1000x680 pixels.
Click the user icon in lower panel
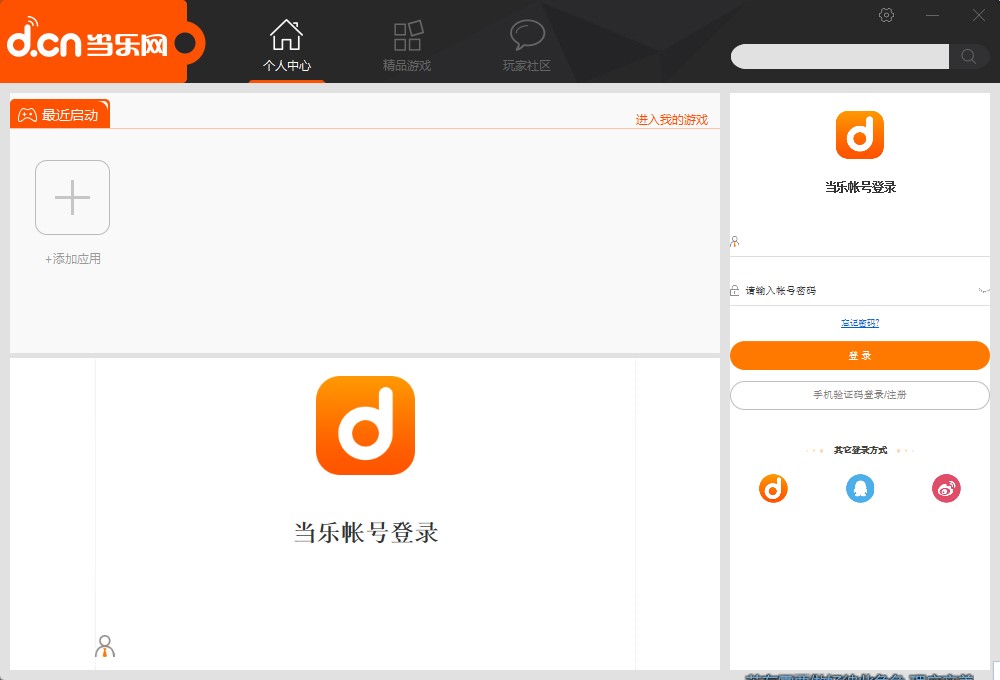coord(105,646)
